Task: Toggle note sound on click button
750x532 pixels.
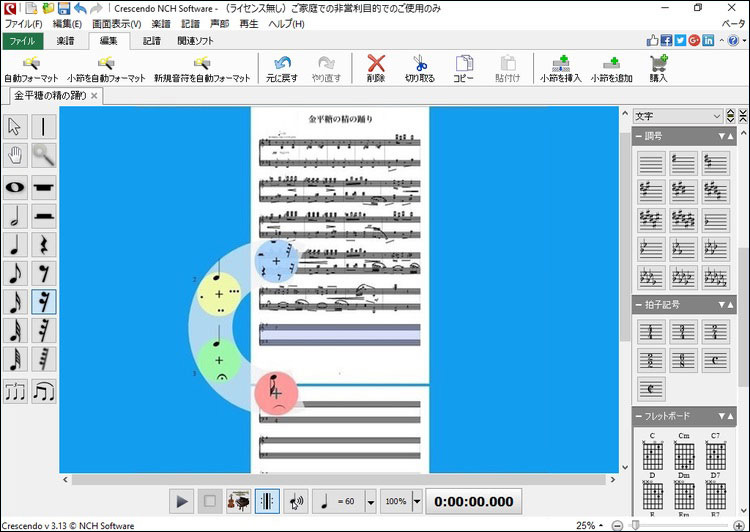Action: [296, 501]
